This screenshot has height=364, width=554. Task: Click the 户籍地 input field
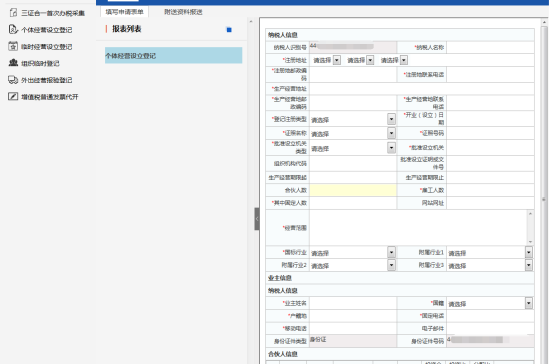point(353,316)
